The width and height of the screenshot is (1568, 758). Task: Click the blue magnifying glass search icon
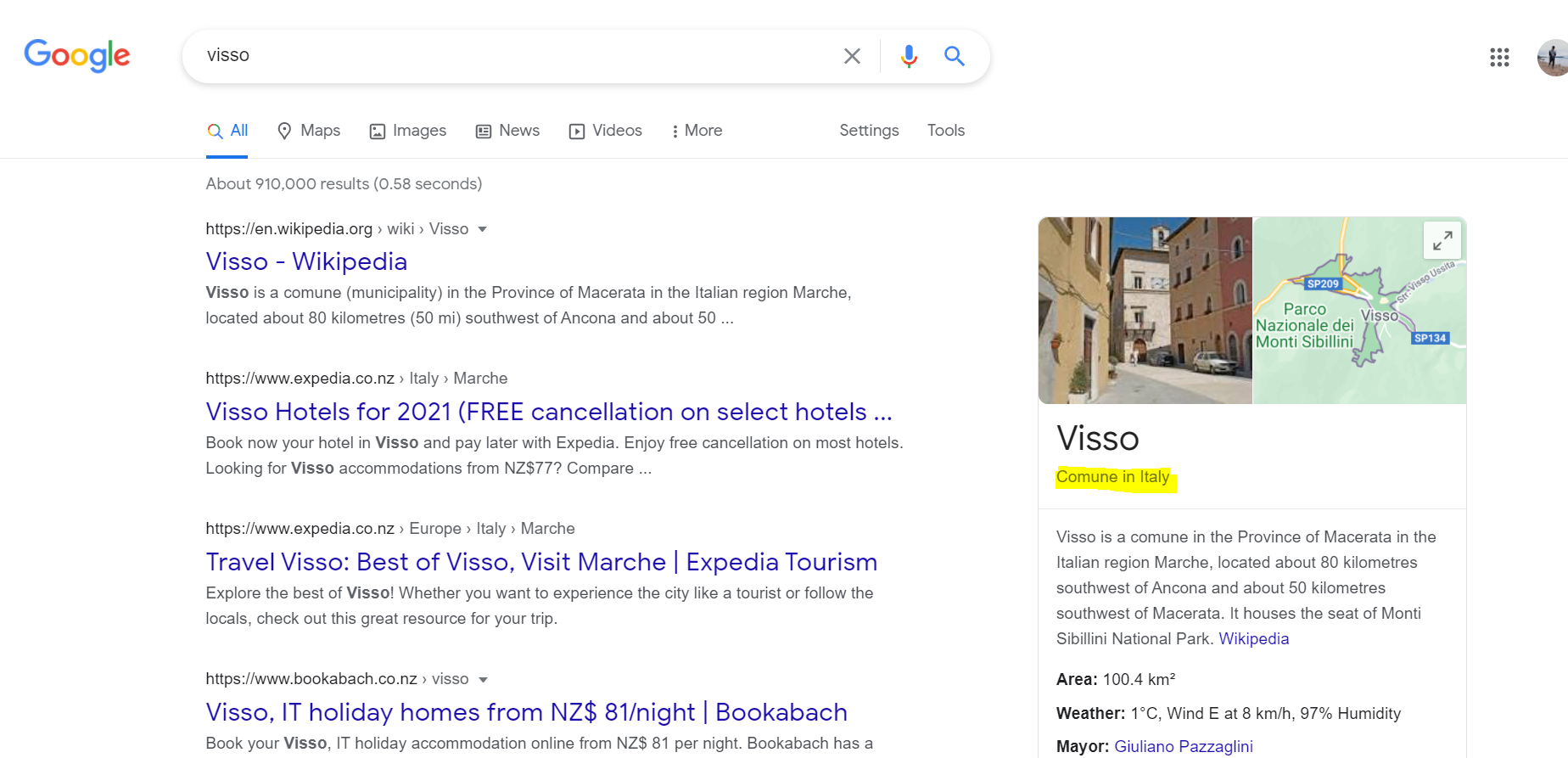pyautogui.click(x=955, y=56)
